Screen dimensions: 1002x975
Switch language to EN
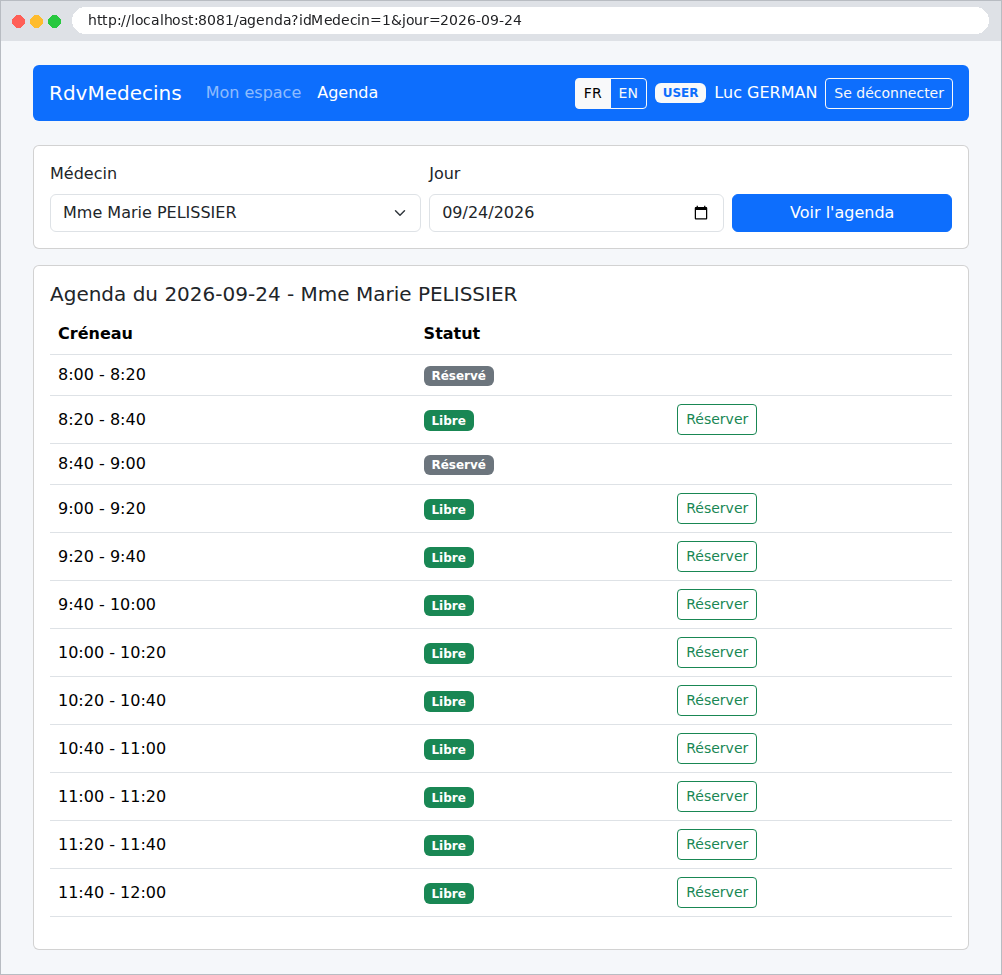point(628,93)
